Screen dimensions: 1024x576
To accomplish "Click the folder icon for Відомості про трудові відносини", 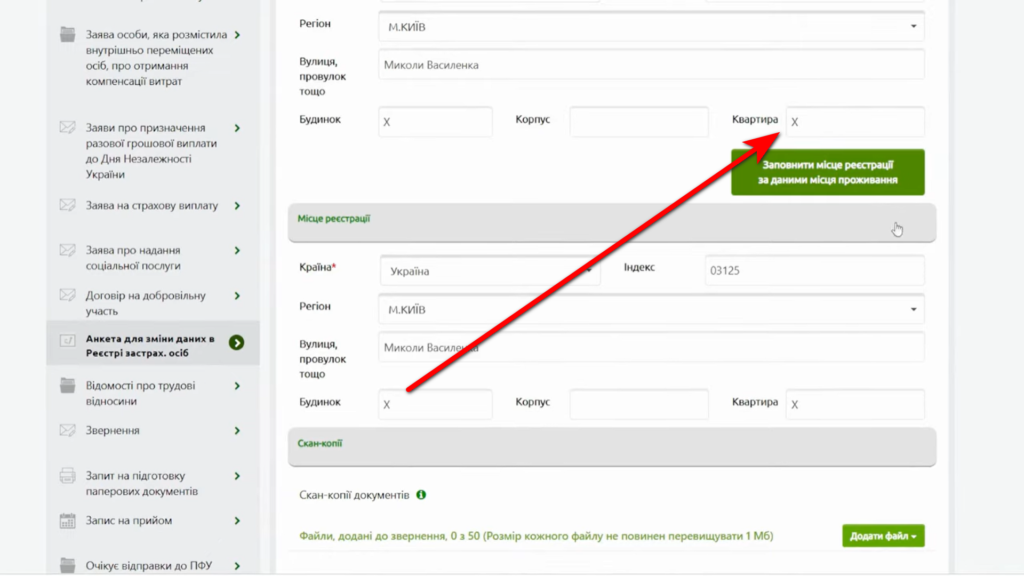I will click(x=68, y=386).
